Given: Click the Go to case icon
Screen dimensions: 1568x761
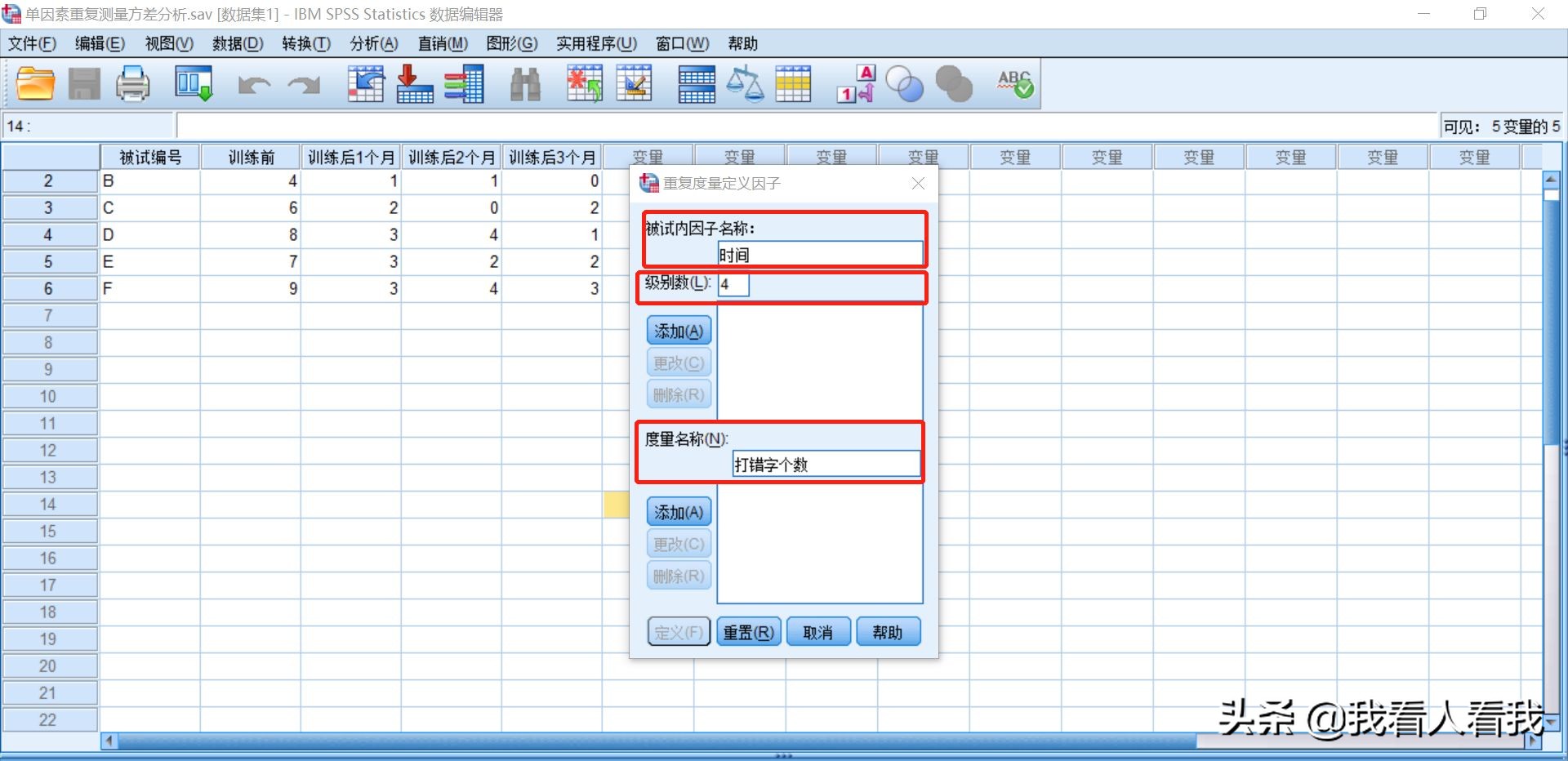Looking at the screenshot, I should pos(366,84).
